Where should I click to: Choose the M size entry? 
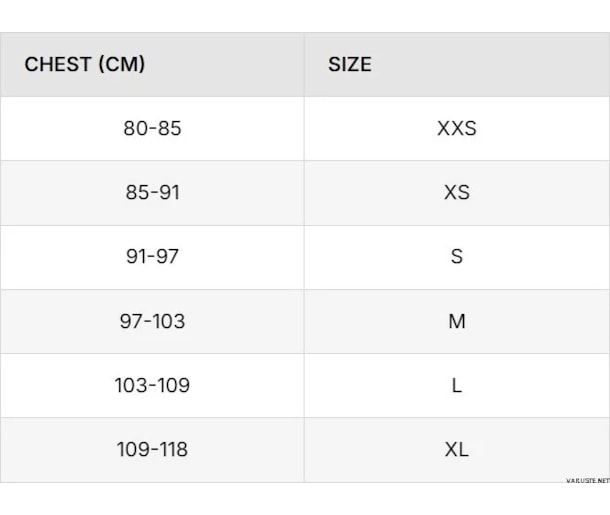(x=457, y=321)
